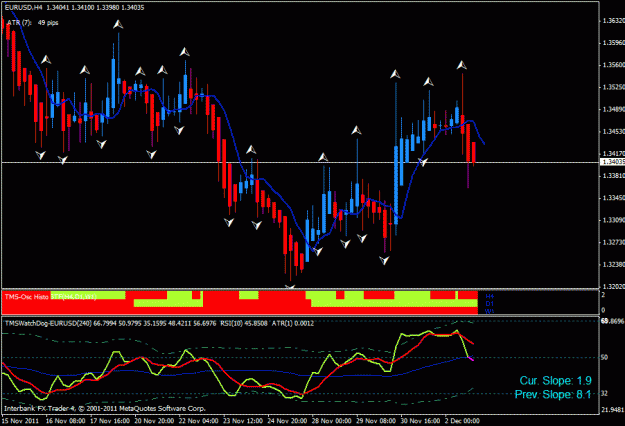Click the '17 Nov 16:00' time label
625x426 pixels.
coord(110,421)
